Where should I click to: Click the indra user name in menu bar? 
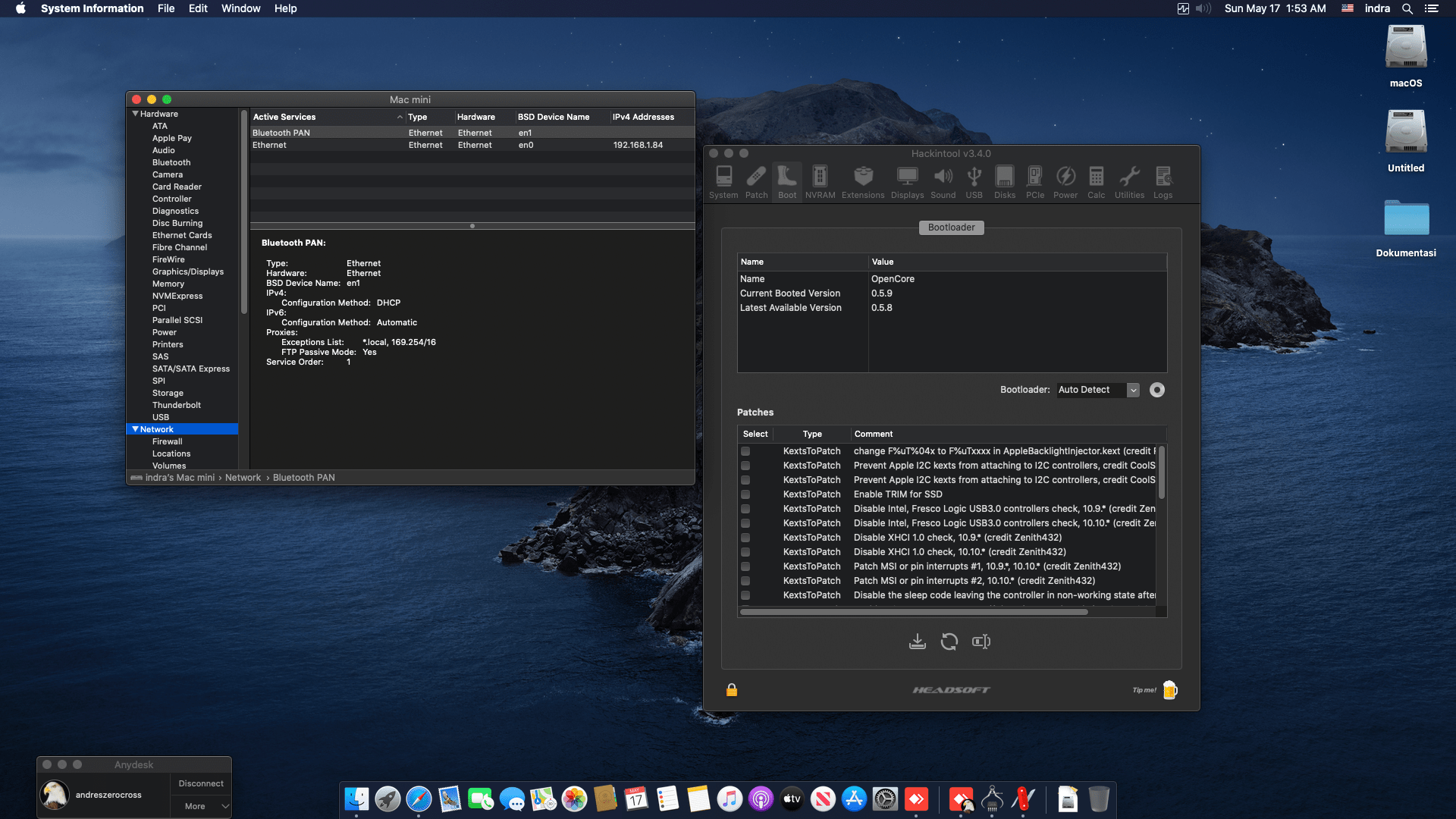1377,8
